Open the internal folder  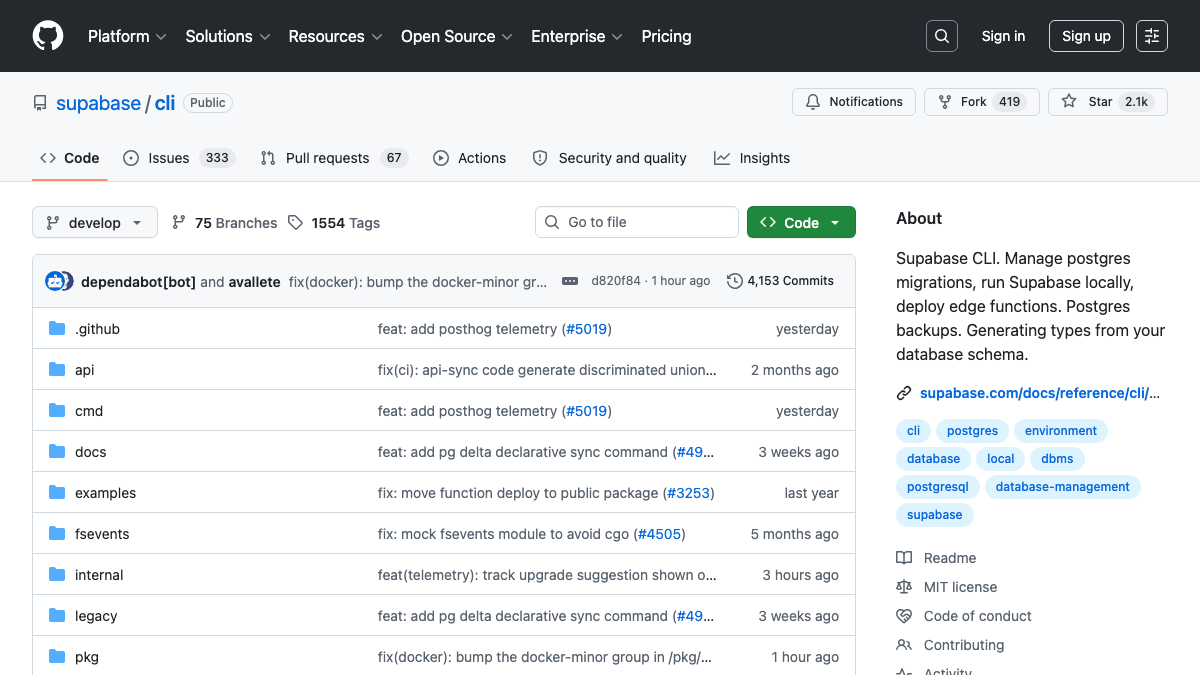[x=99, y=575]
